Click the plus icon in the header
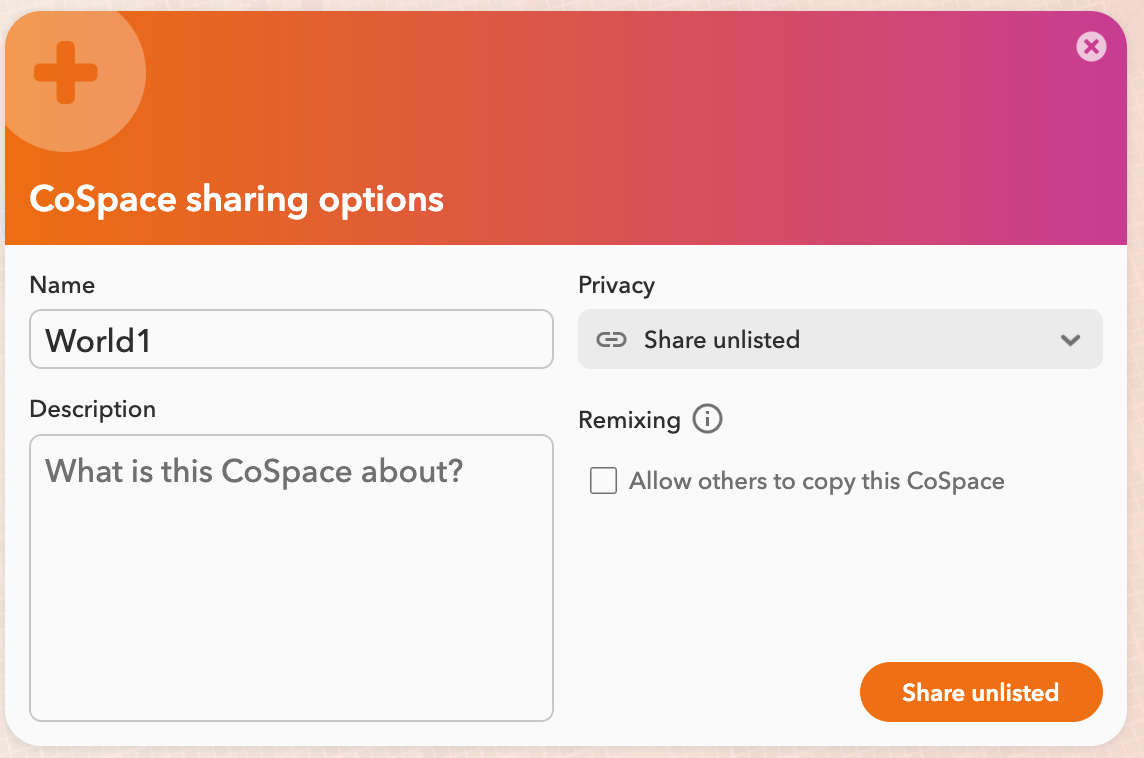This screenshot has width=1144, height=758. click(x=66, y=72)
